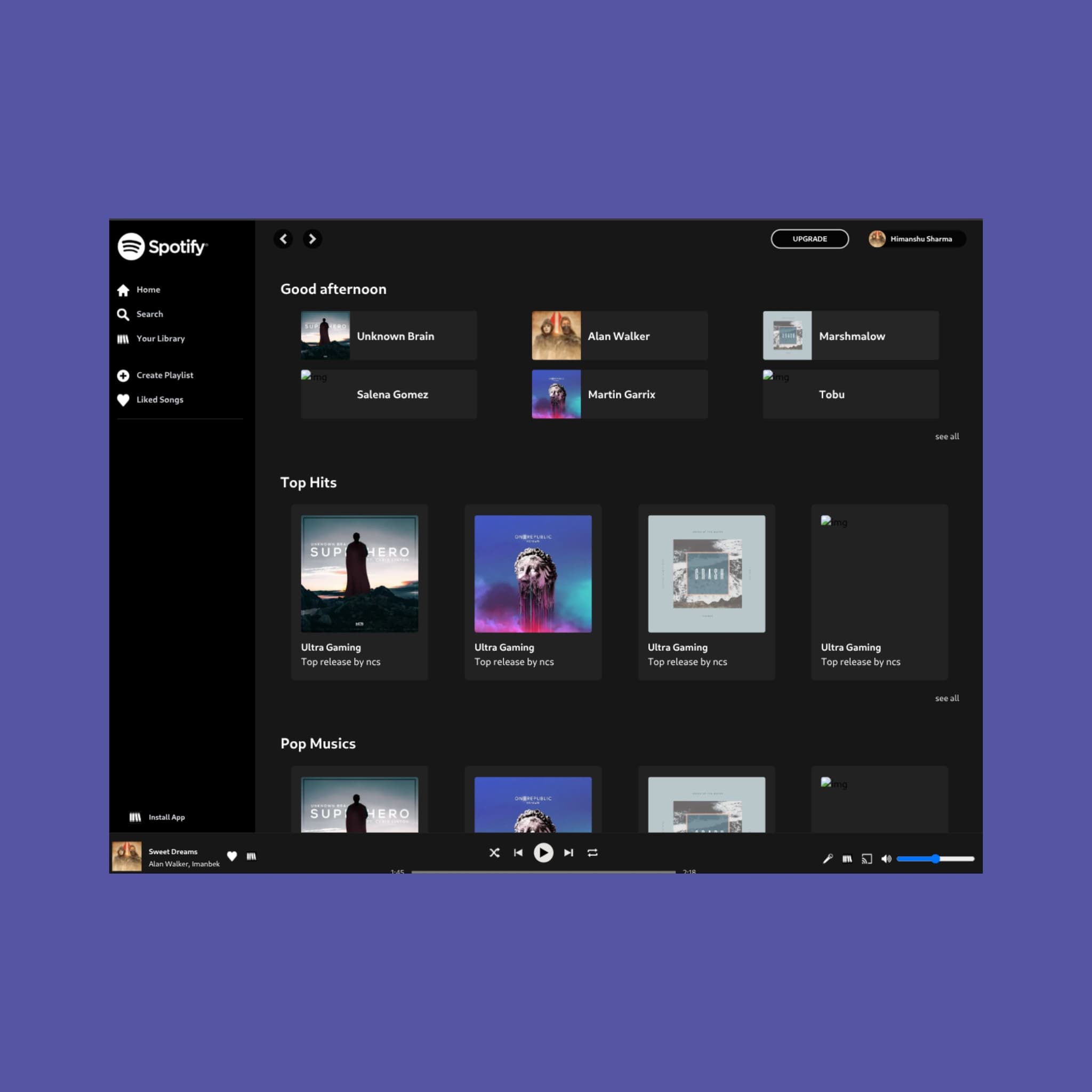The width and height of the screenshot is (1092, 1092).
Task: Click the library icon beside the player heart
Action: click(x=252, y=856)
